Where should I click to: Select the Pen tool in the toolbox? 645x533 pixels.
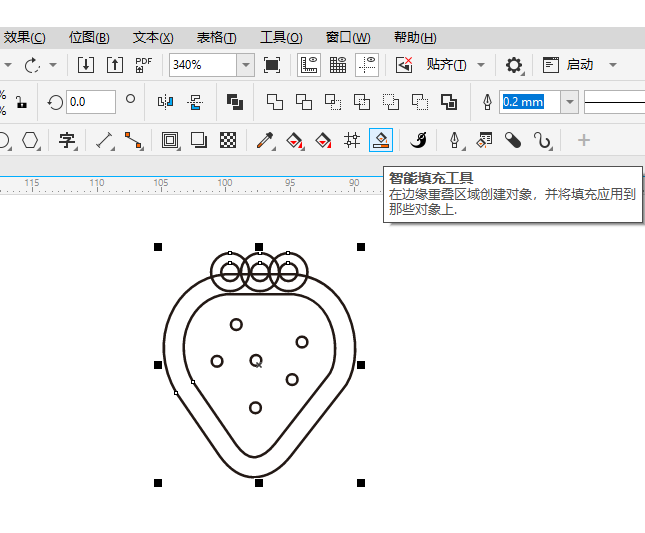click(x=455, y=141)
